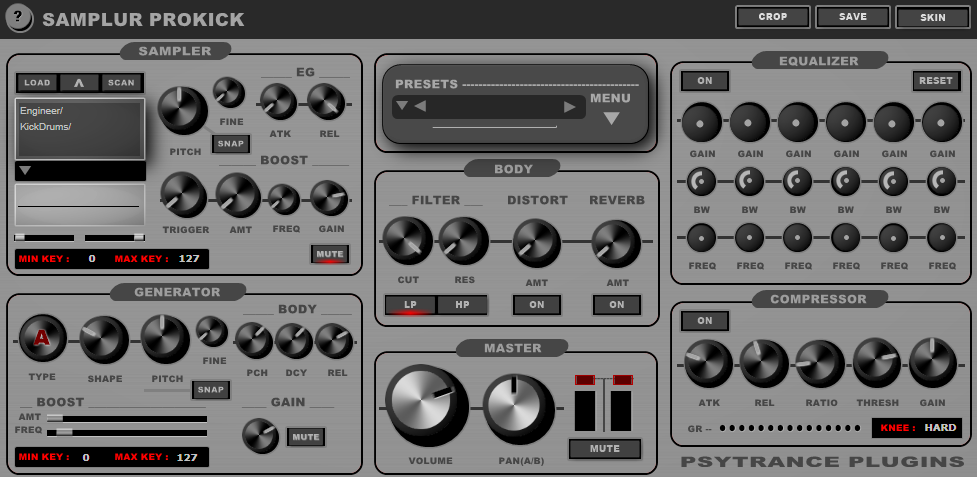This screenshot has width=977, height=477.
Task: Click the compressor THRESH knob
Action: 876,363
